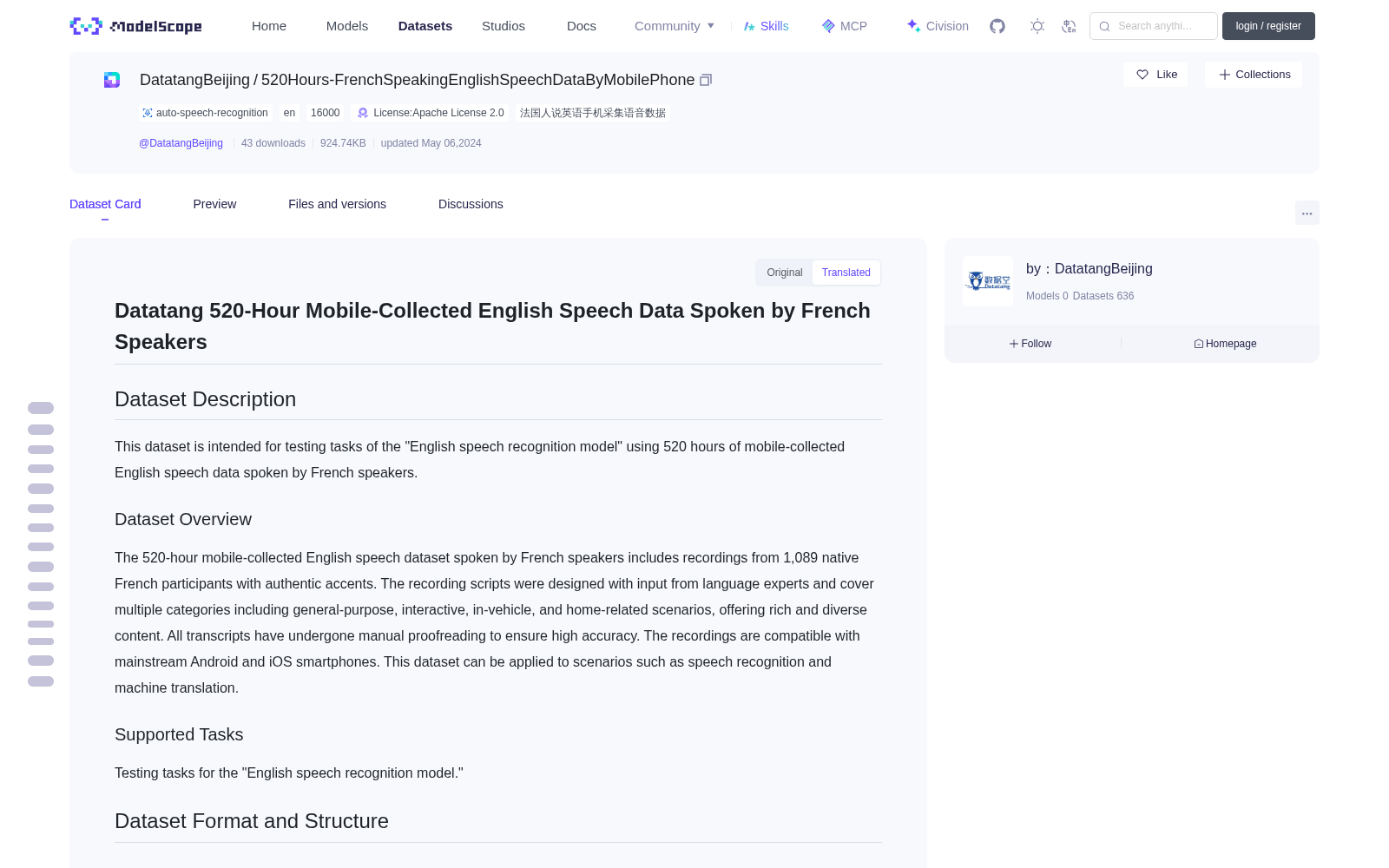Click 'Datasets 636' count
Image resolution: width=1389 pixels, height=868 pixels.
(1103, 296)
